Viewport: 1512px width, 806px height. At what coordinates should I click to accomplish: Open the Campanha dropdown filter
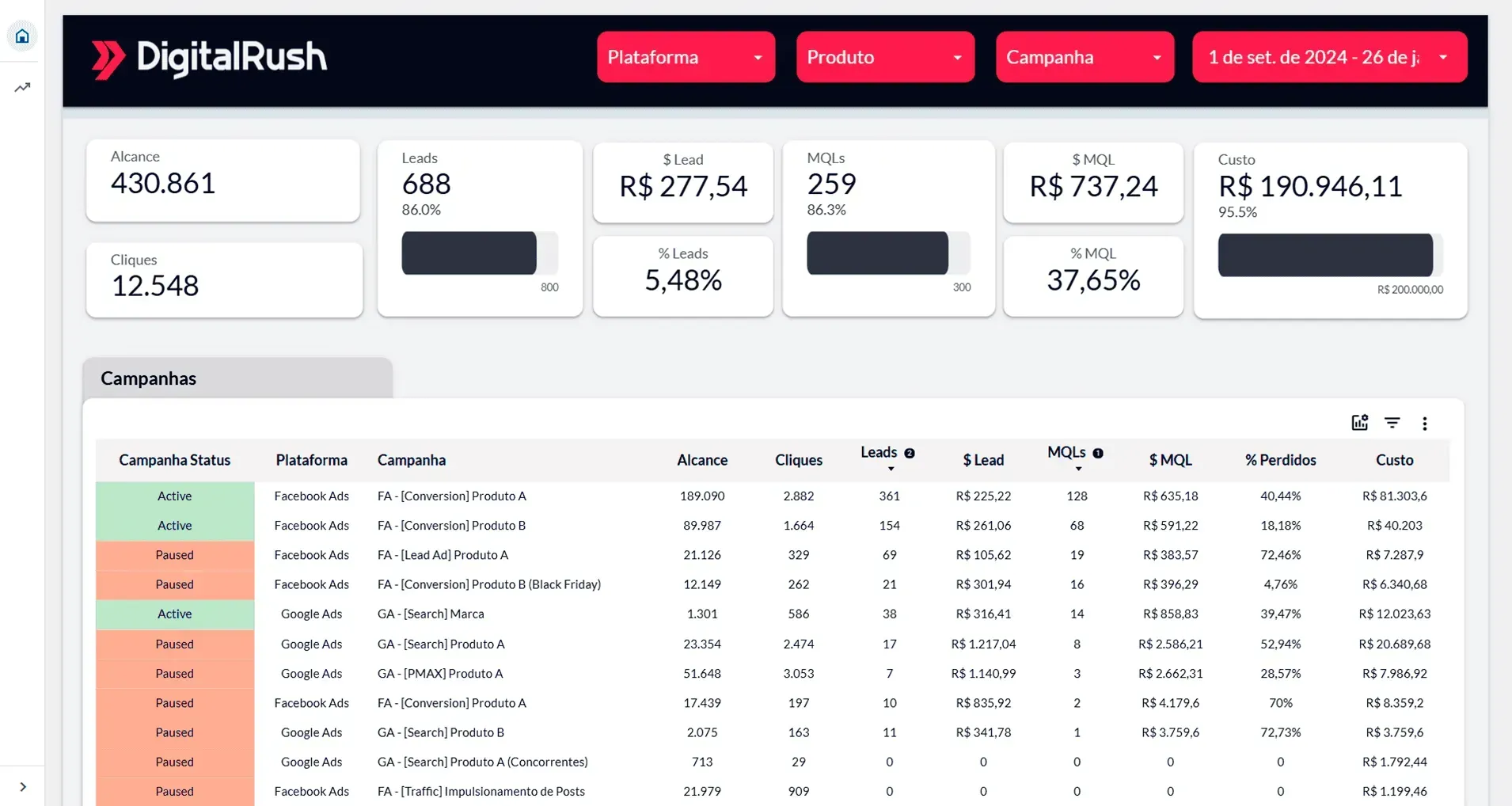click(x=1085, y=57)
